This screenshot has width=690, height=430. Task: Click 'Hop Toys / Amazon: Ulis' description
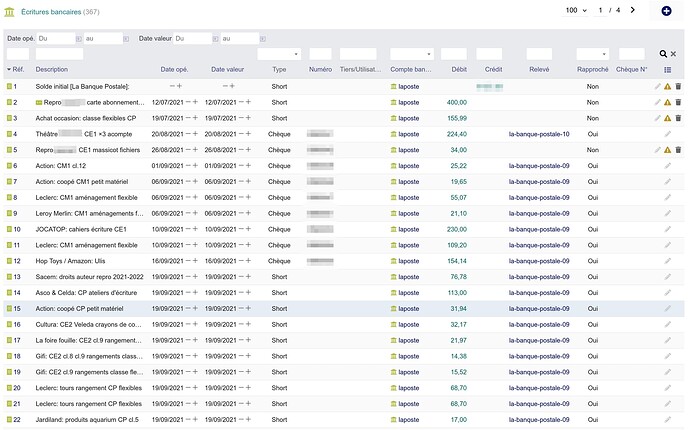pos(70,261)
